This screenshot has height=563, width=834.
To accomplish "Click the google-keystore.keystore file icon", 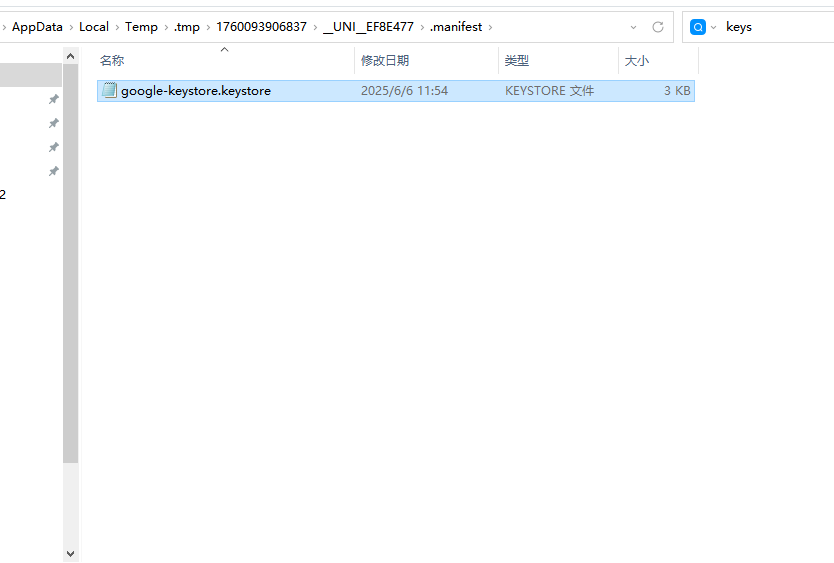I will [x=109, y=91].
